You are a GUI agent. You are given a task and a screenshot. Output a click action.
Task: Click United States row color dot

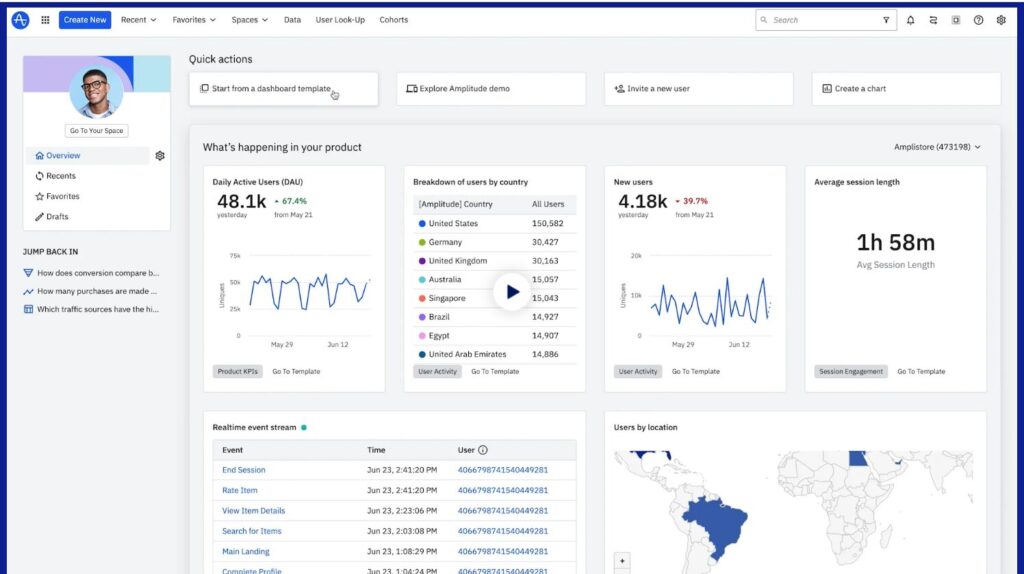pyautogui.click(x=422, y=223)
